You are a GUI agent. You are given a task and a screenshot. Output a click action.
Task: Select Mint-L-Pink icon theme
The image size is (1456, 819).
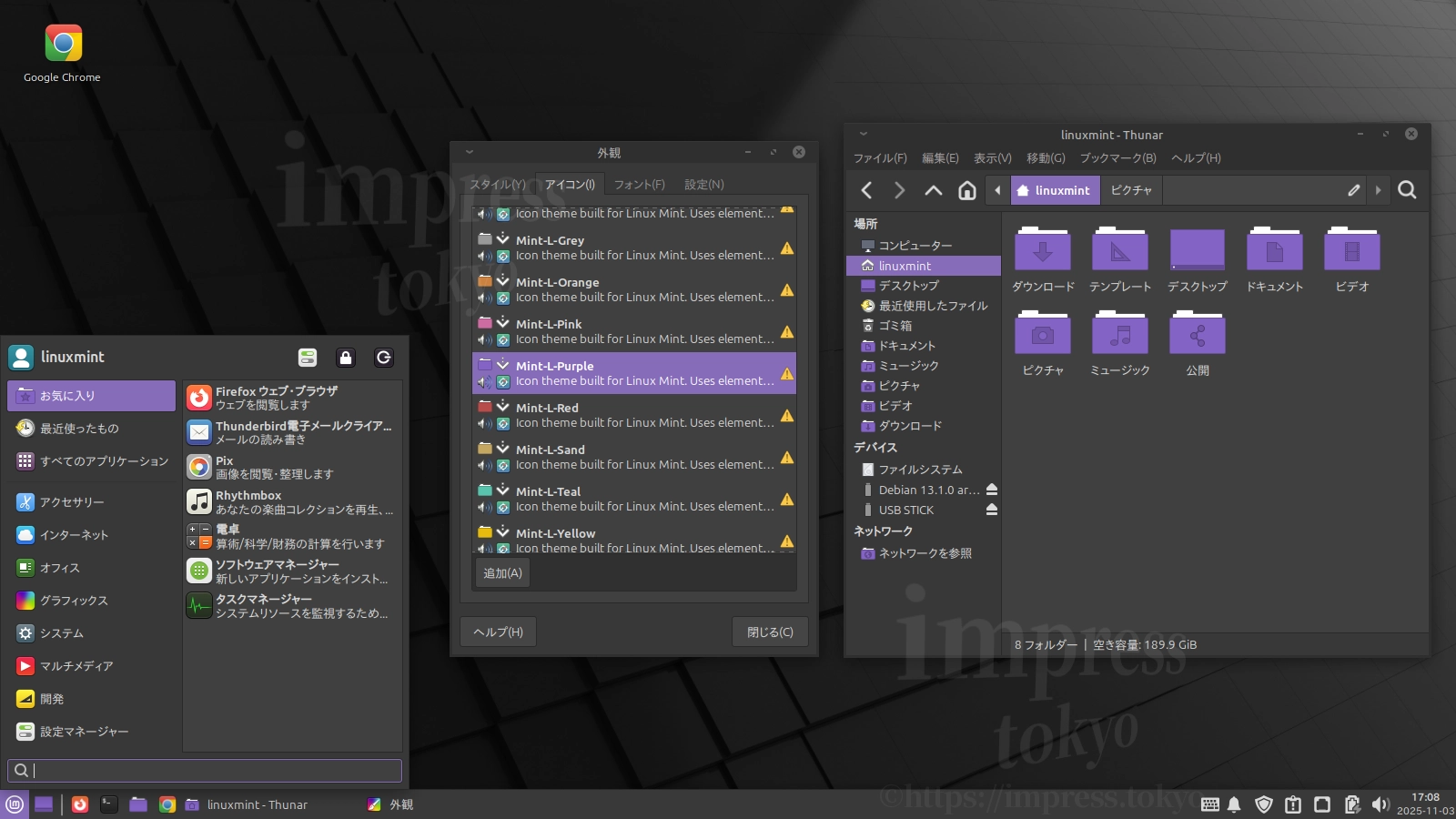(x=634, y=331)
